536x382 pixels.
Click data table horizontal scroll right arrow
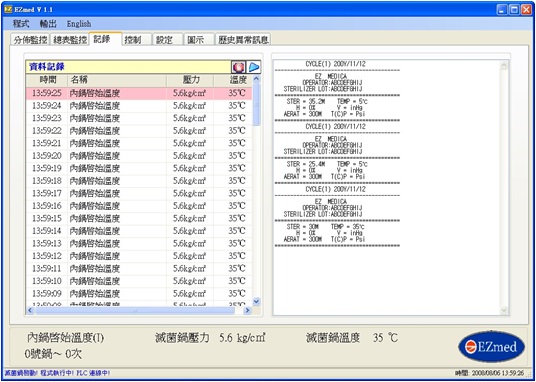(247, 310)
